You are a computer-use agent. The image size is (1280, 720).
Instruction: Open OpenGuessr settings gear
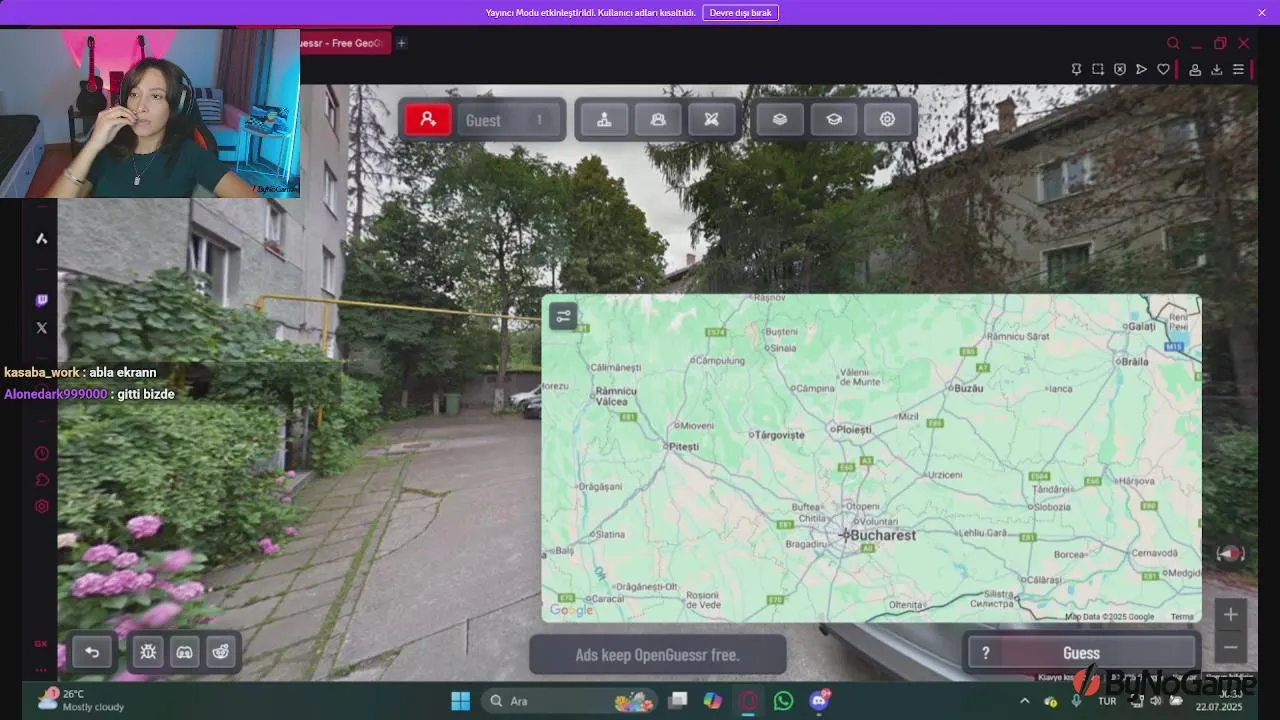pos(888,120)
